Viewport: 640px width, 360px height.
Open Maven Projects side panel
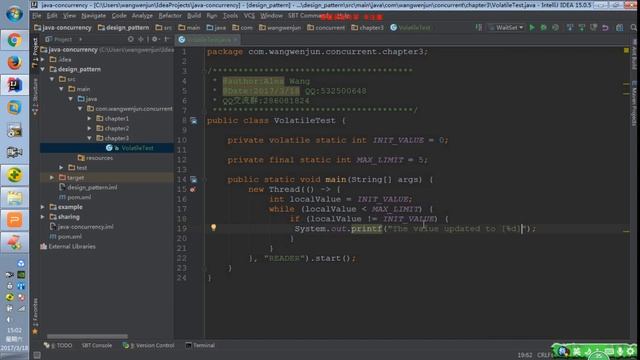click(x=634, y=103)
